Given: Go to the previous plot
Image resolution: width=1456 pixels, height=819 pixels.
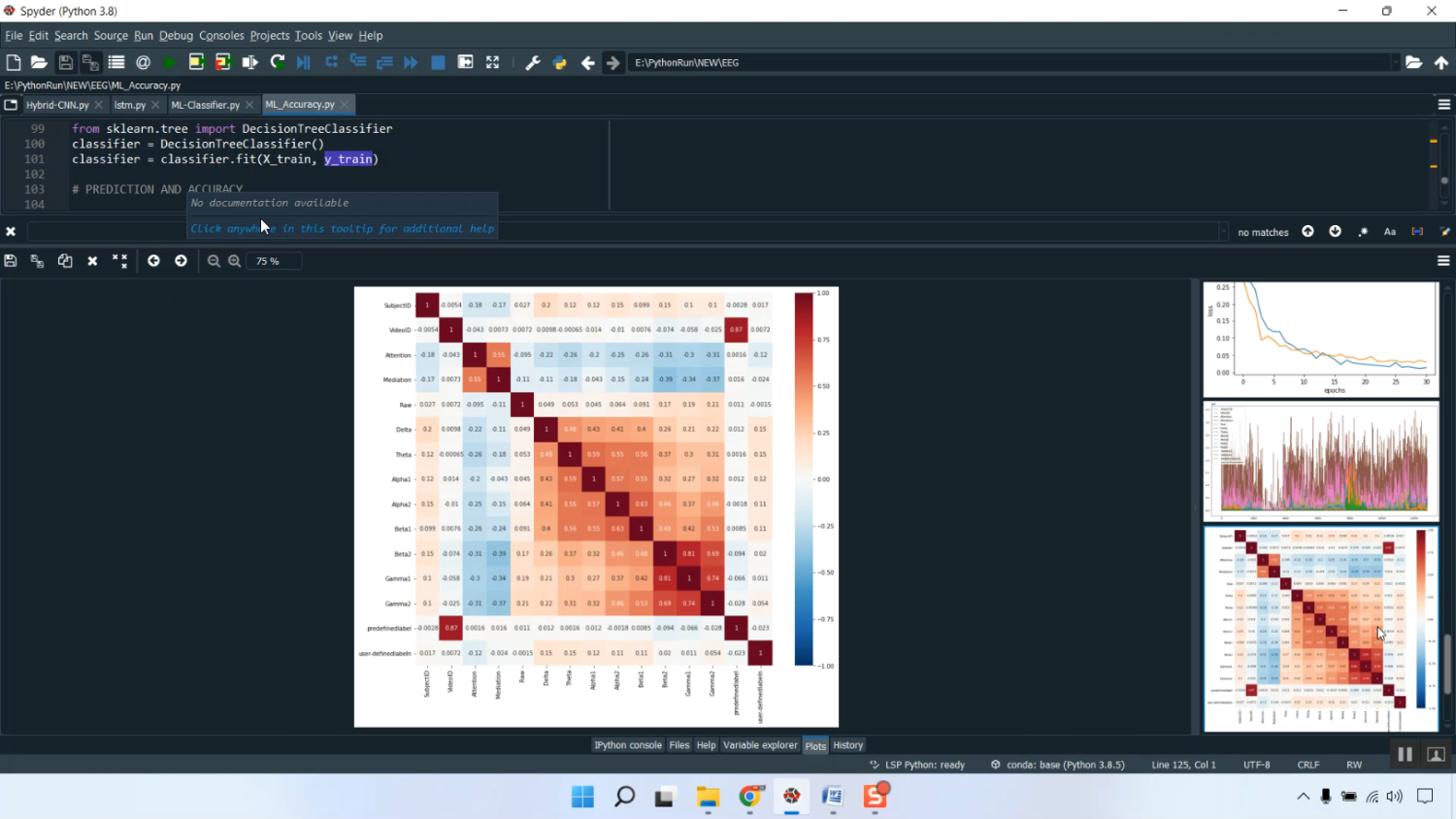Looking at the screenshot, I should 152,260.
